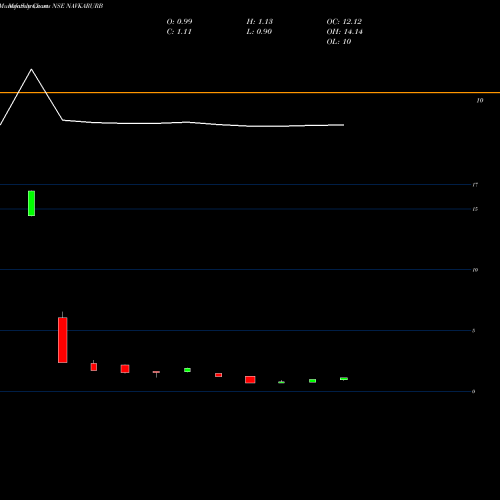Click the tall green candle between 15 and 17
Screen dimensions: 500x500
coord(31,203)
